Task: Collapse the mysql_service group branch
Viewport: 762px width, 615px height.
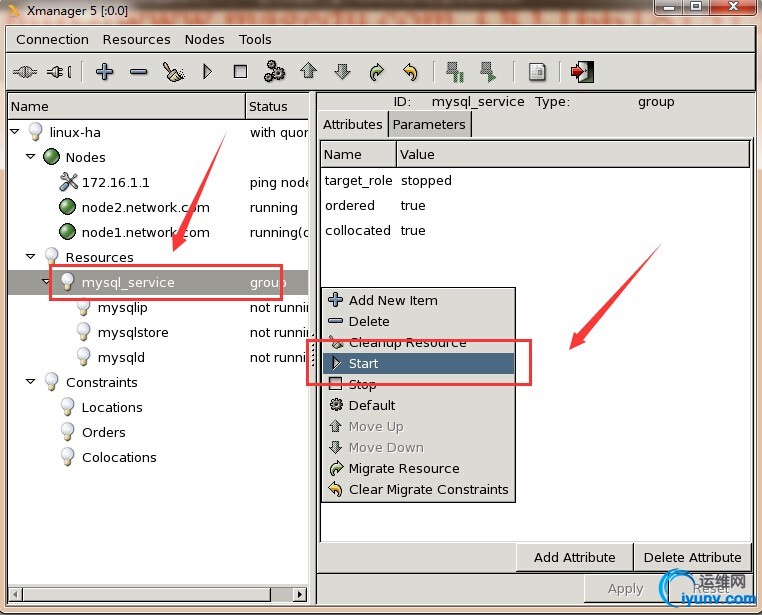Action: 46,281
